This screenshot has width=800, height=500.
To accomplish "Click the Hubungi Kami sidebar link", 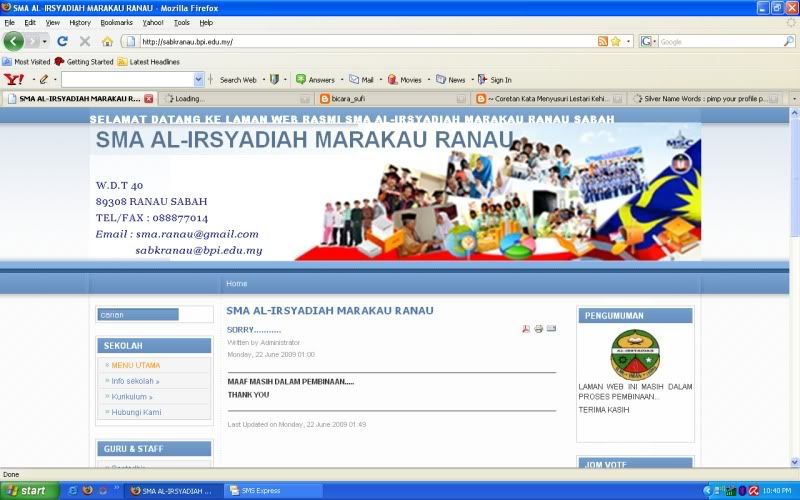I will [136, 412].
